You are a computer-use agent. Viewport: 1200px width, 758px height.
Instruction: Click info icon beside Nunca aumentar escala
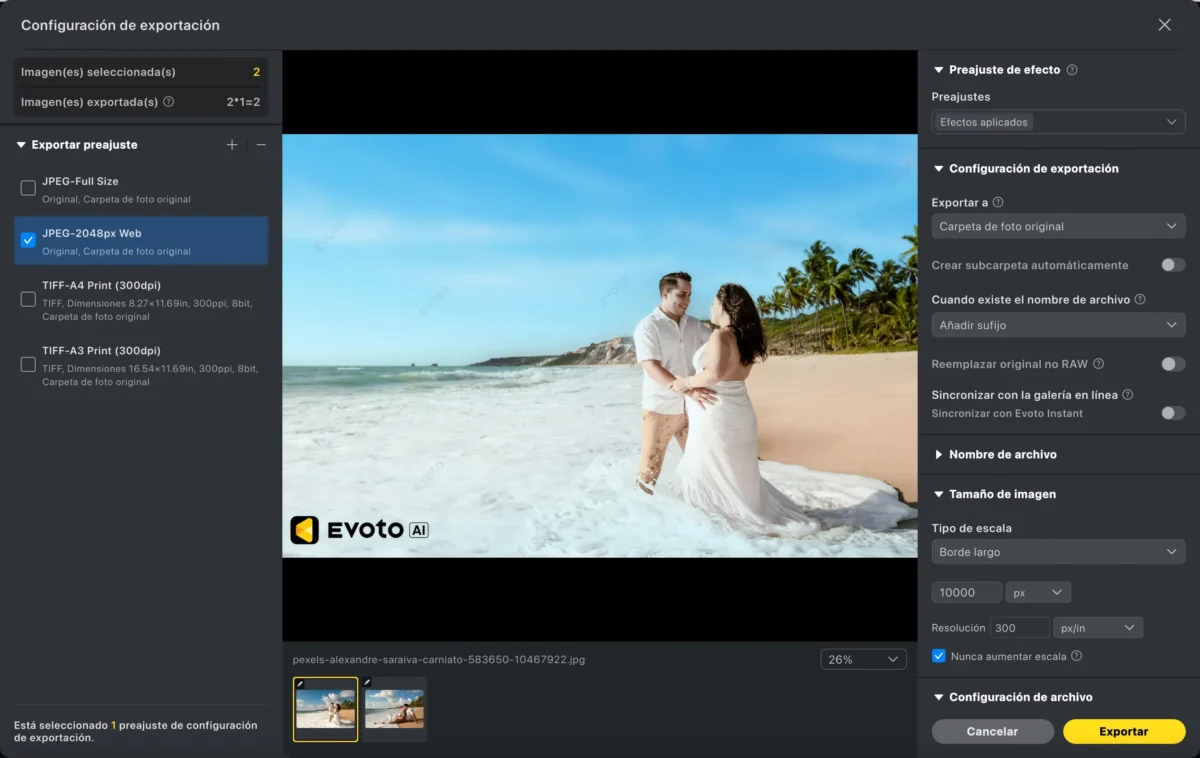[x=1076, y=656]
